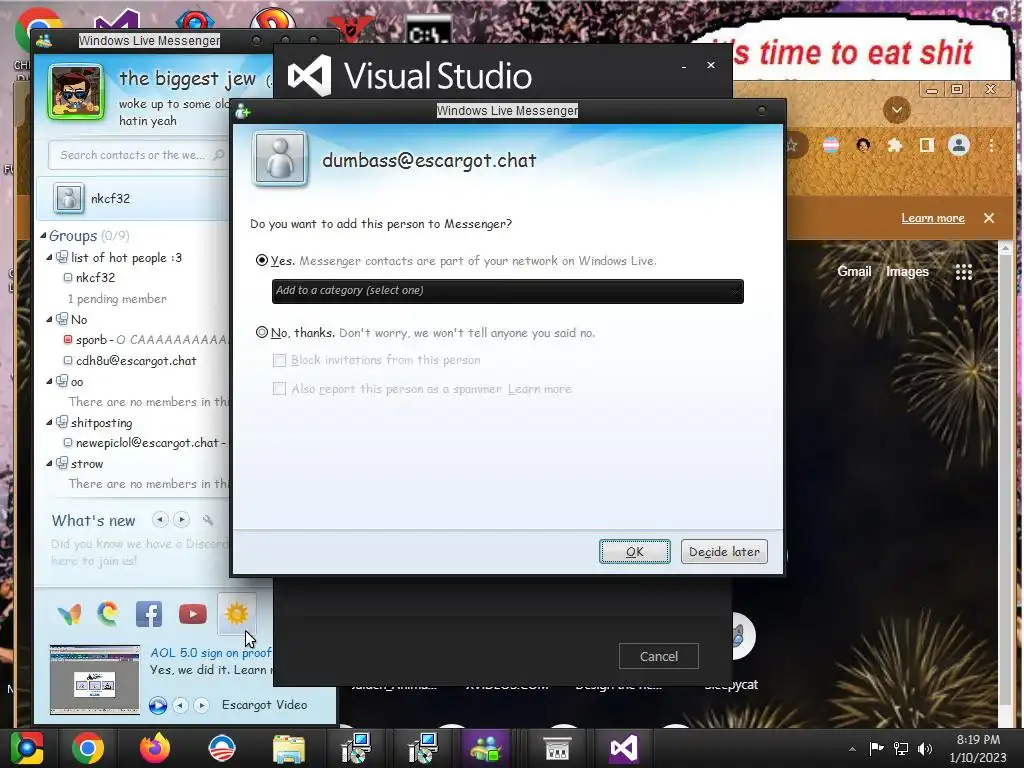Screen dimensions: 1024x768
Task: Collapse the list of hot people group
Action: click(x=50, y=257)
